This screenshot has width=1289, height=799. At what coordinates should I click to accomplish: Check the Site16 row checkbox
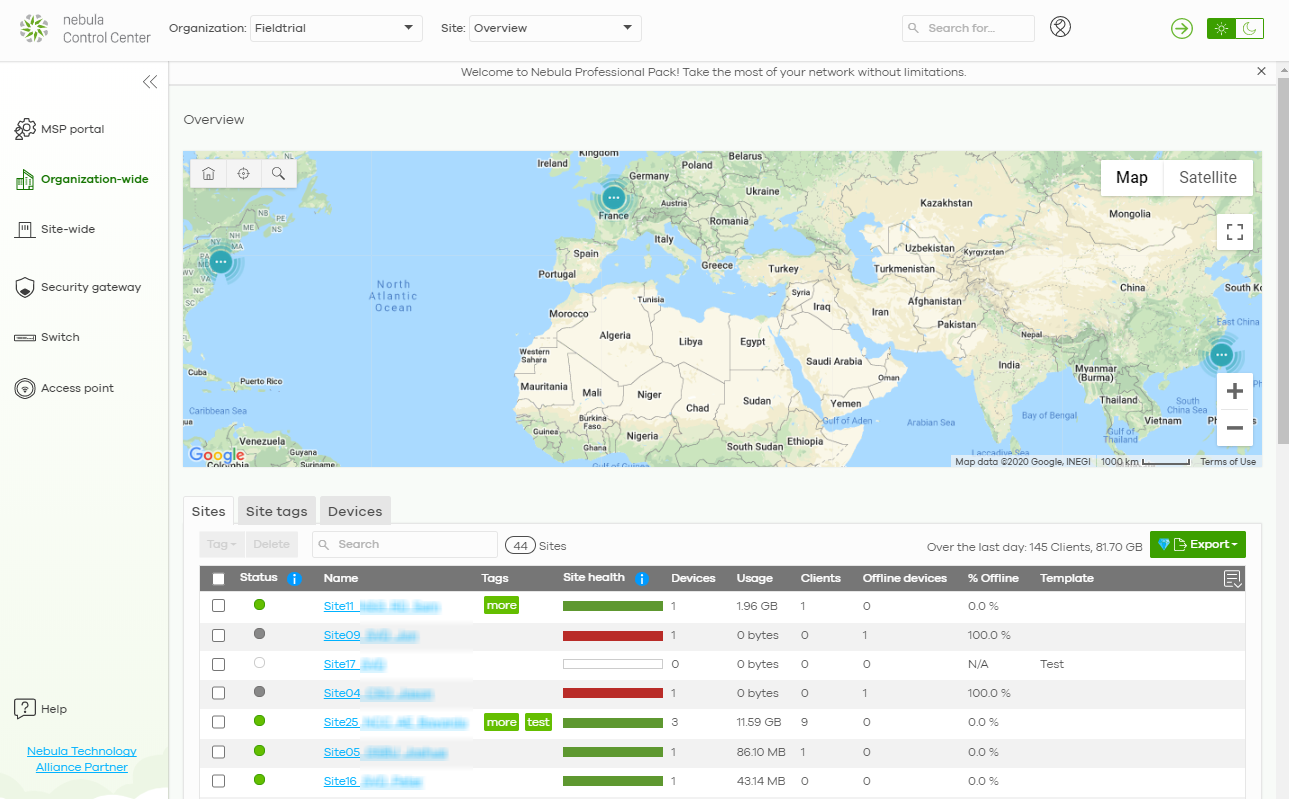tap(219, 781)
